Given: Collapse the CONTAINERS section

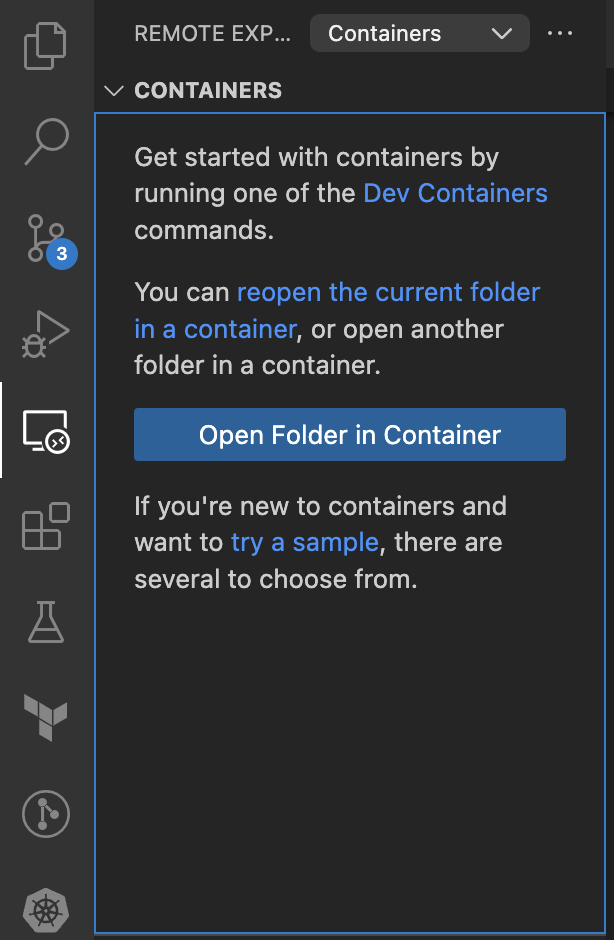Looking at the screenshot, I should coord(113,91).
